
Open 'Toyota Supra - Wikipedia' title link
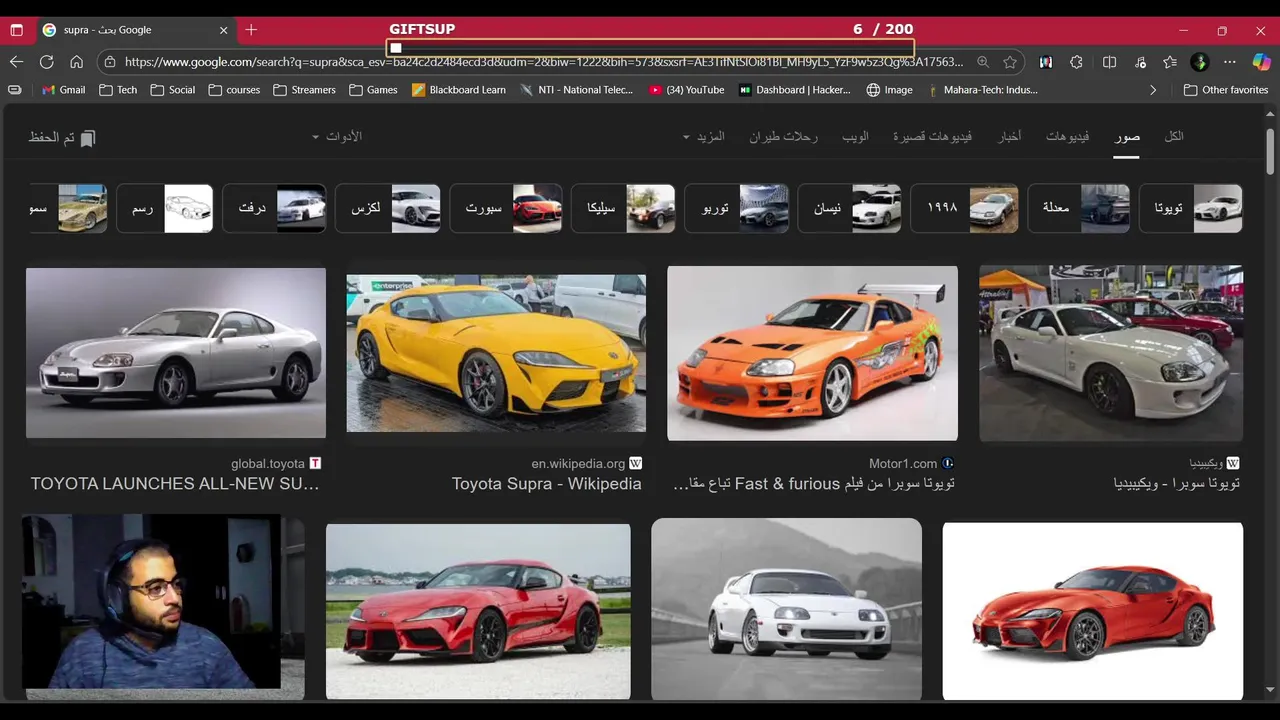(x=546, y=484)
